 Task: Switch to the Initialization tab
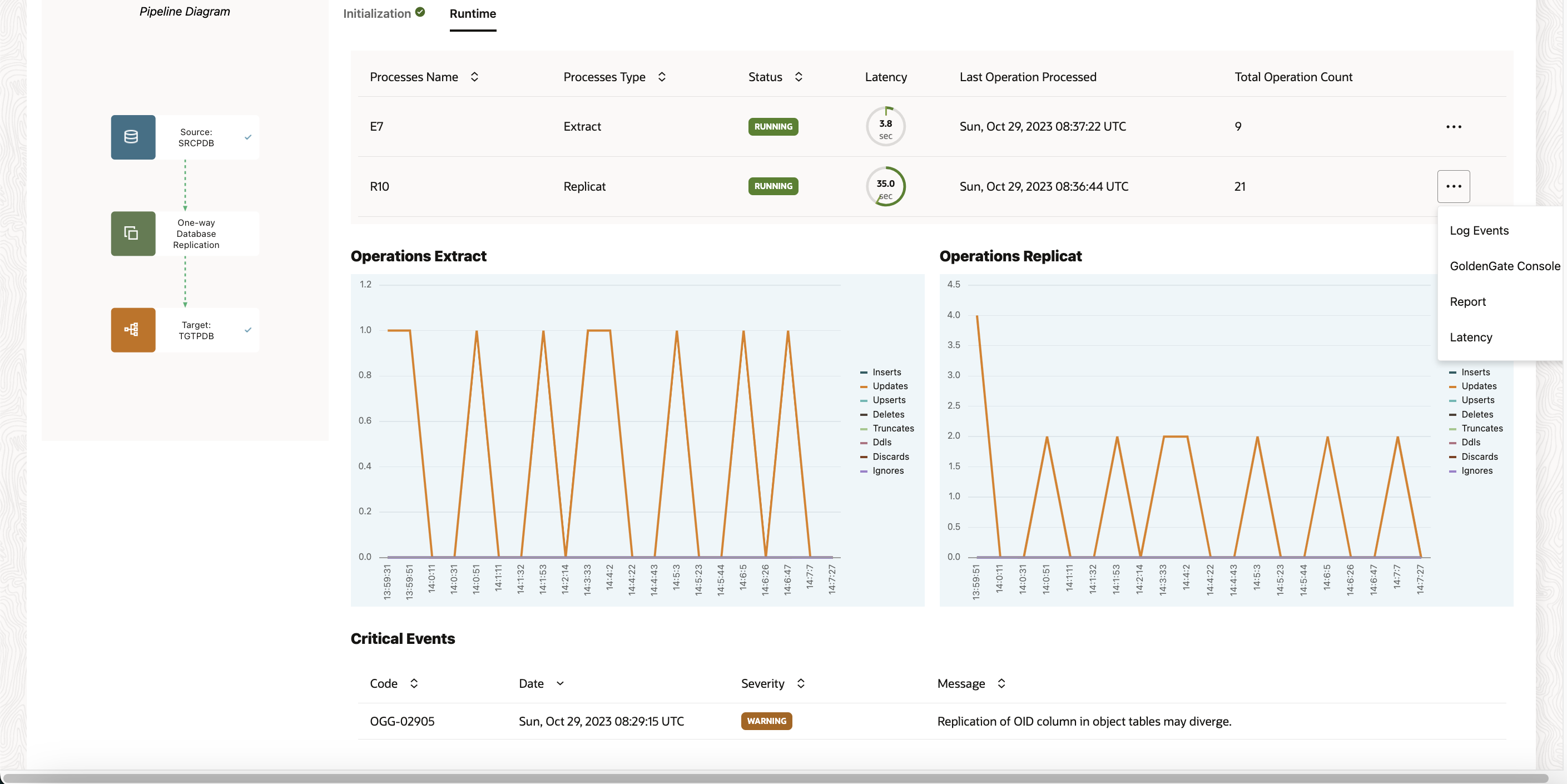click(x=376, y=13)
